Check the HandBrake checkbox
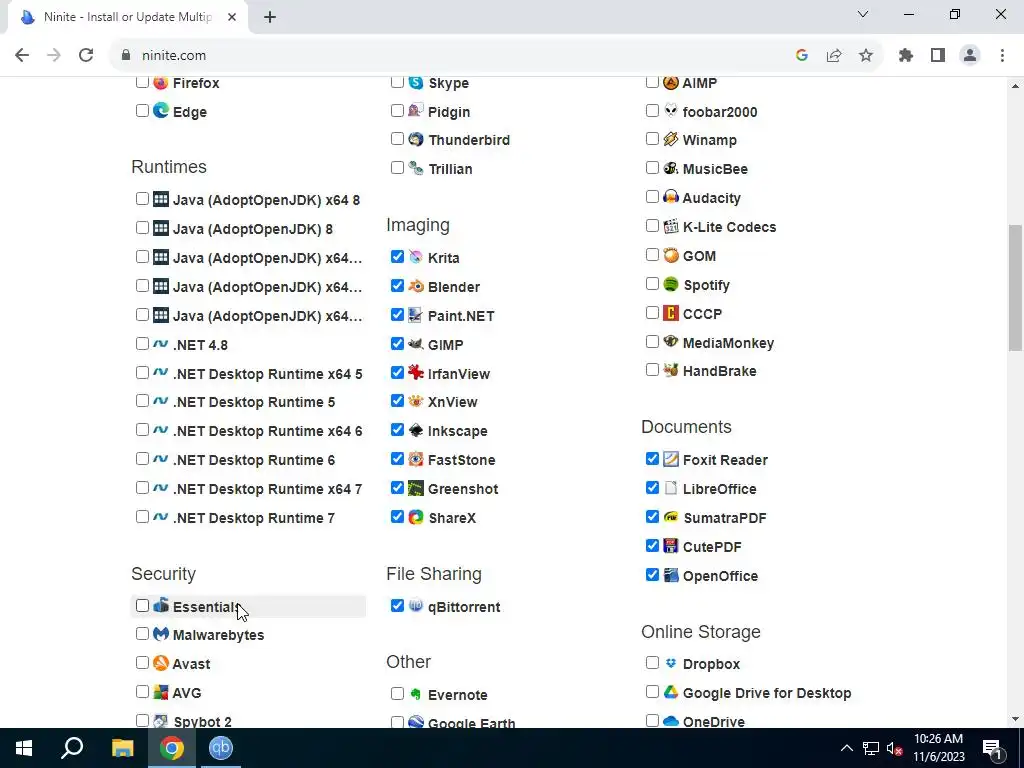Viewport: 1024px width, 768px height. coord(652,370)
